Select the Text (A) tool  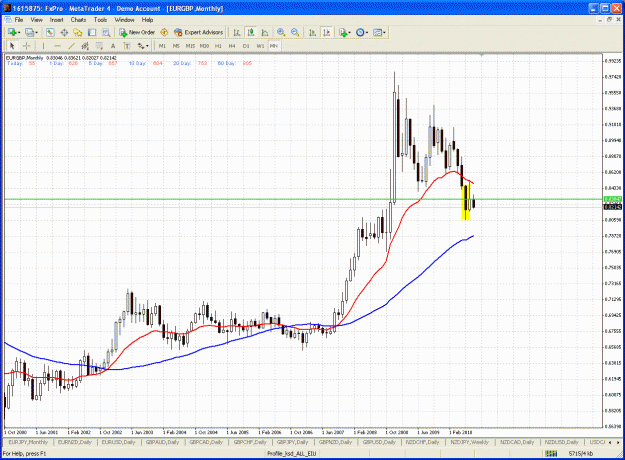[113, 46]
